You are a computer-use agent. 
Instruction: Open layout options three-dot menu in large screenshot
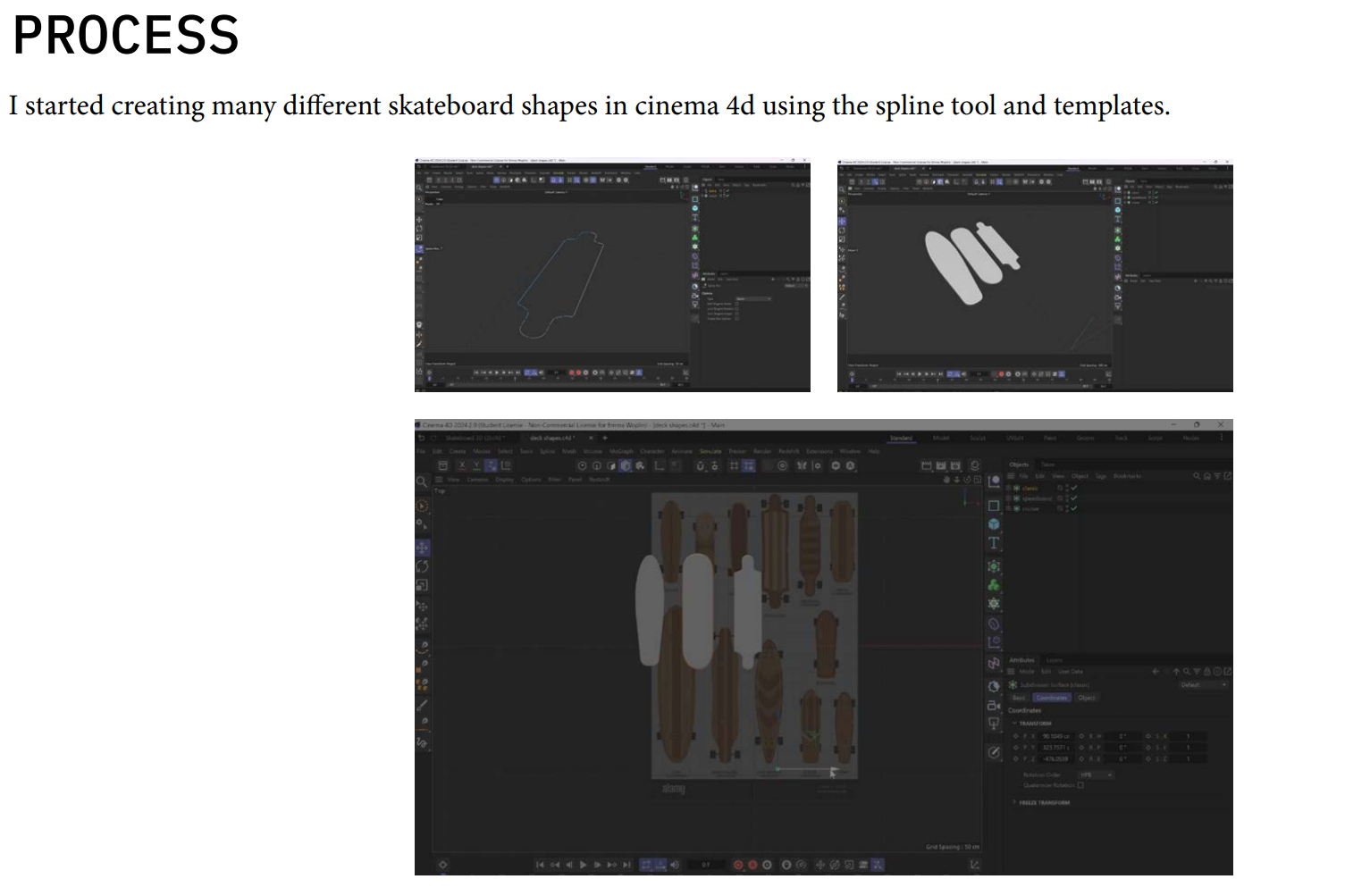(1221, 437)
